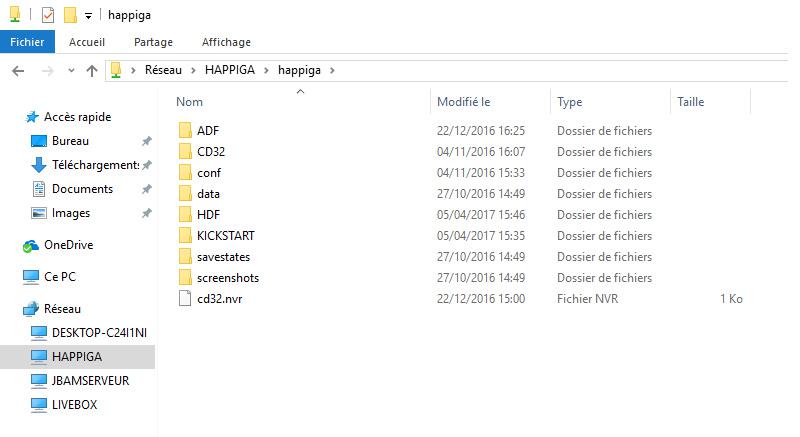Click the New folder icon in title bar
The image size is (800, 437).
70,15
